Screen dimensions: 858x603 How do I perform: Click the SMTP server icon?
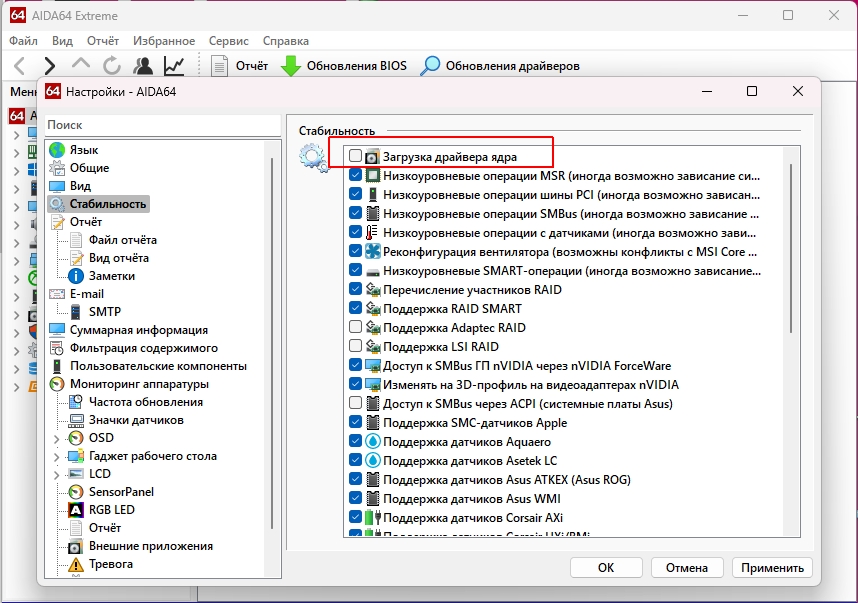(x=76, y=312)
